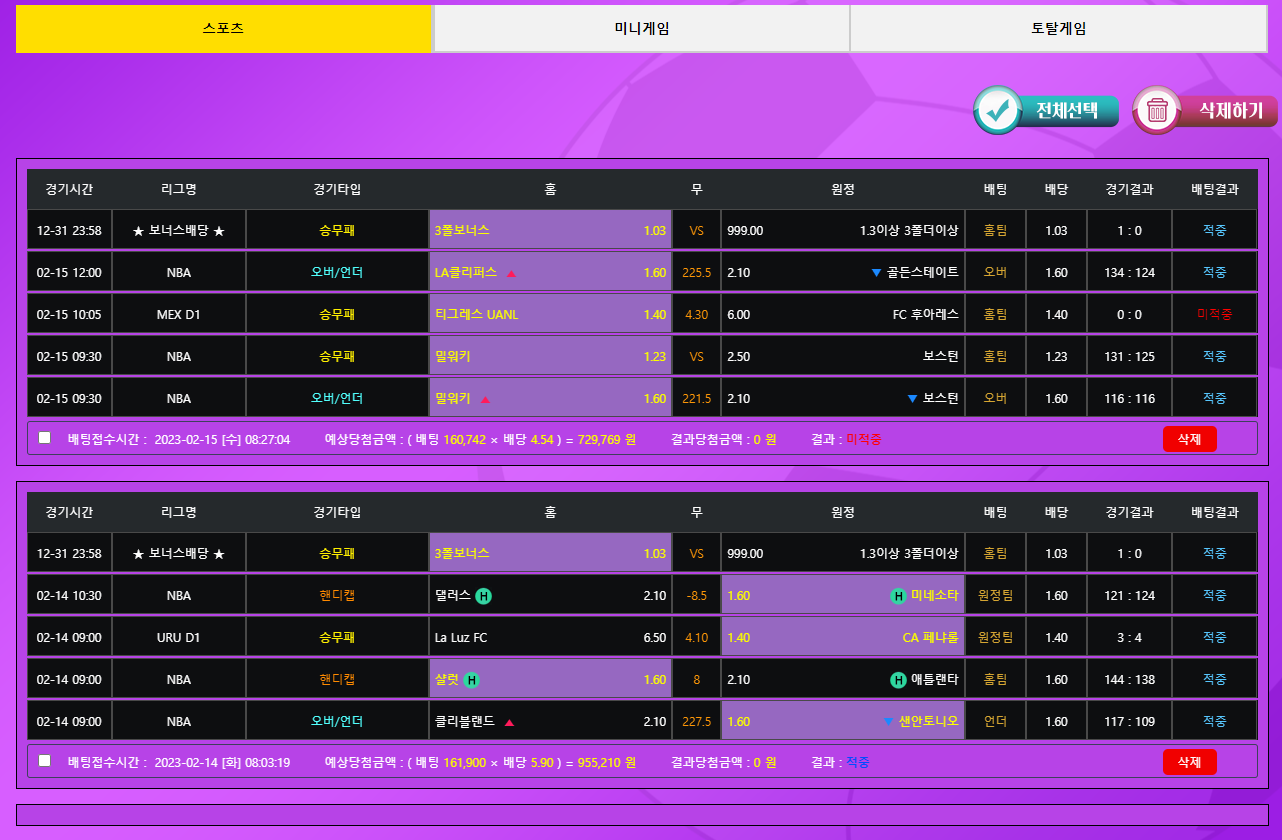The image size is (1282, 840).
Task: Select the 밀워키 1.23 home win cell
Action: (x=550, y=356)
